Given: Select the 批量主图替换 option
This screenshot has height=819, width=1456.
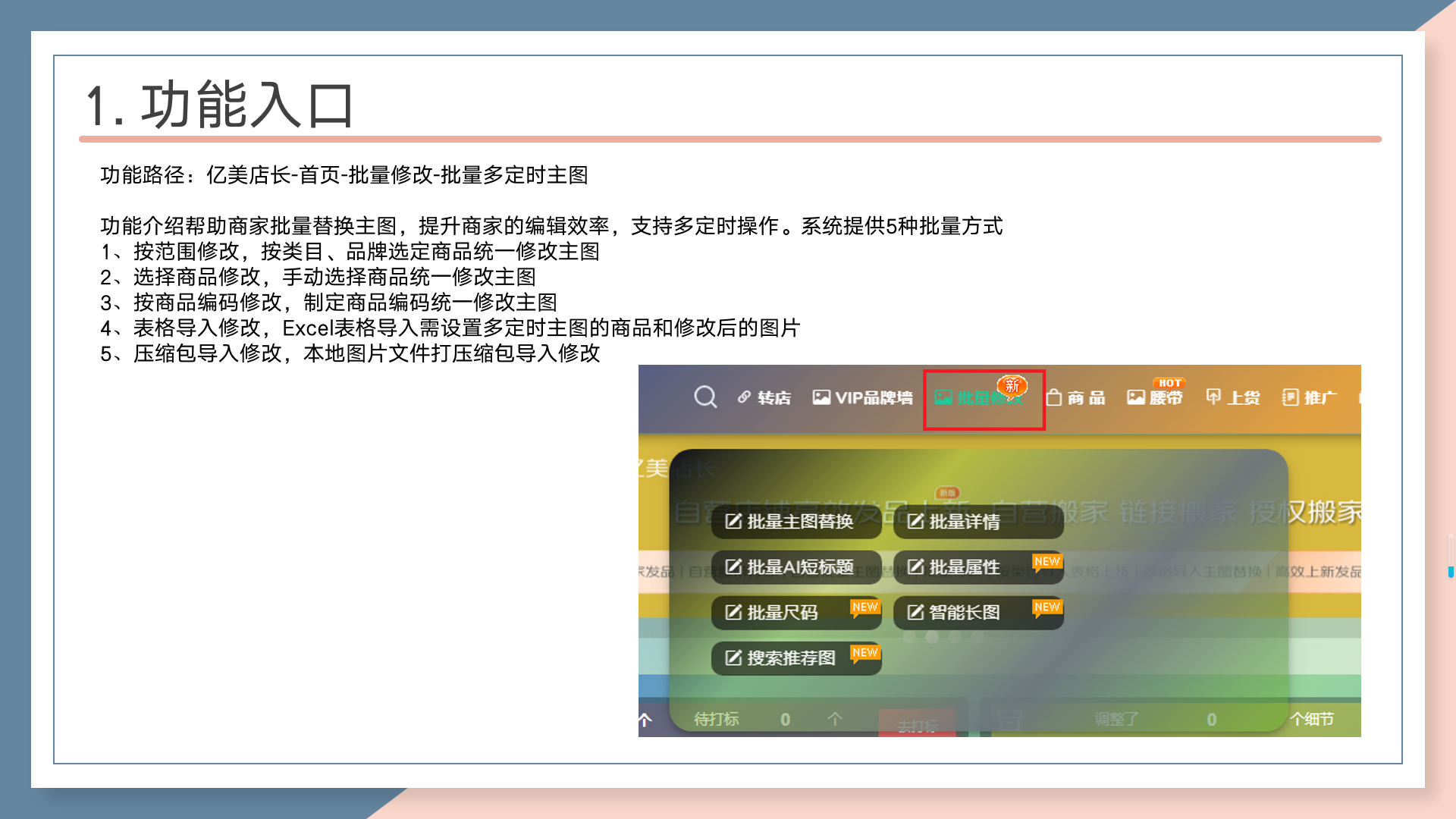Looking at the screenshot, I should click(795, 522).
